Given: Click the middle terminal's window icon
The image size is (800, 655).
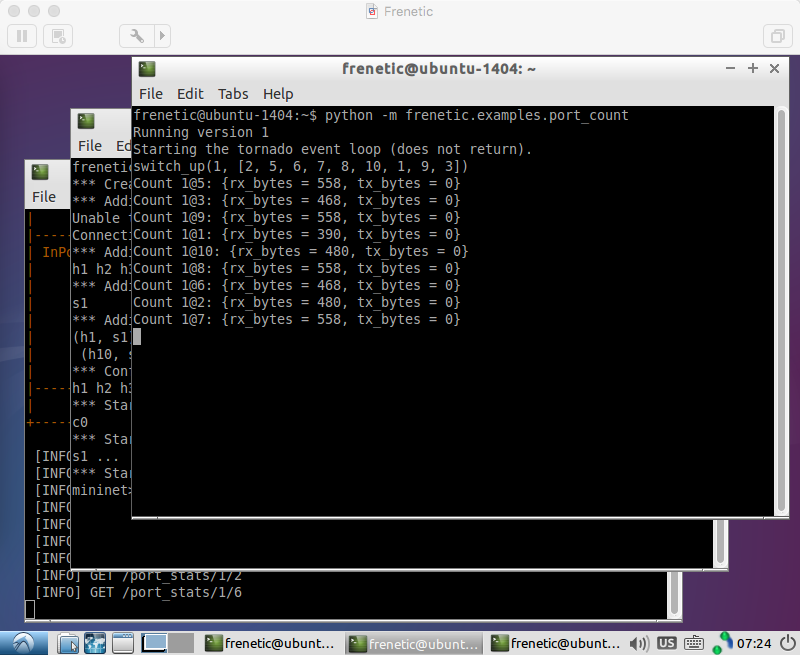Looking at the screenshot, I should pyautogui.click(x=86, y=121).
